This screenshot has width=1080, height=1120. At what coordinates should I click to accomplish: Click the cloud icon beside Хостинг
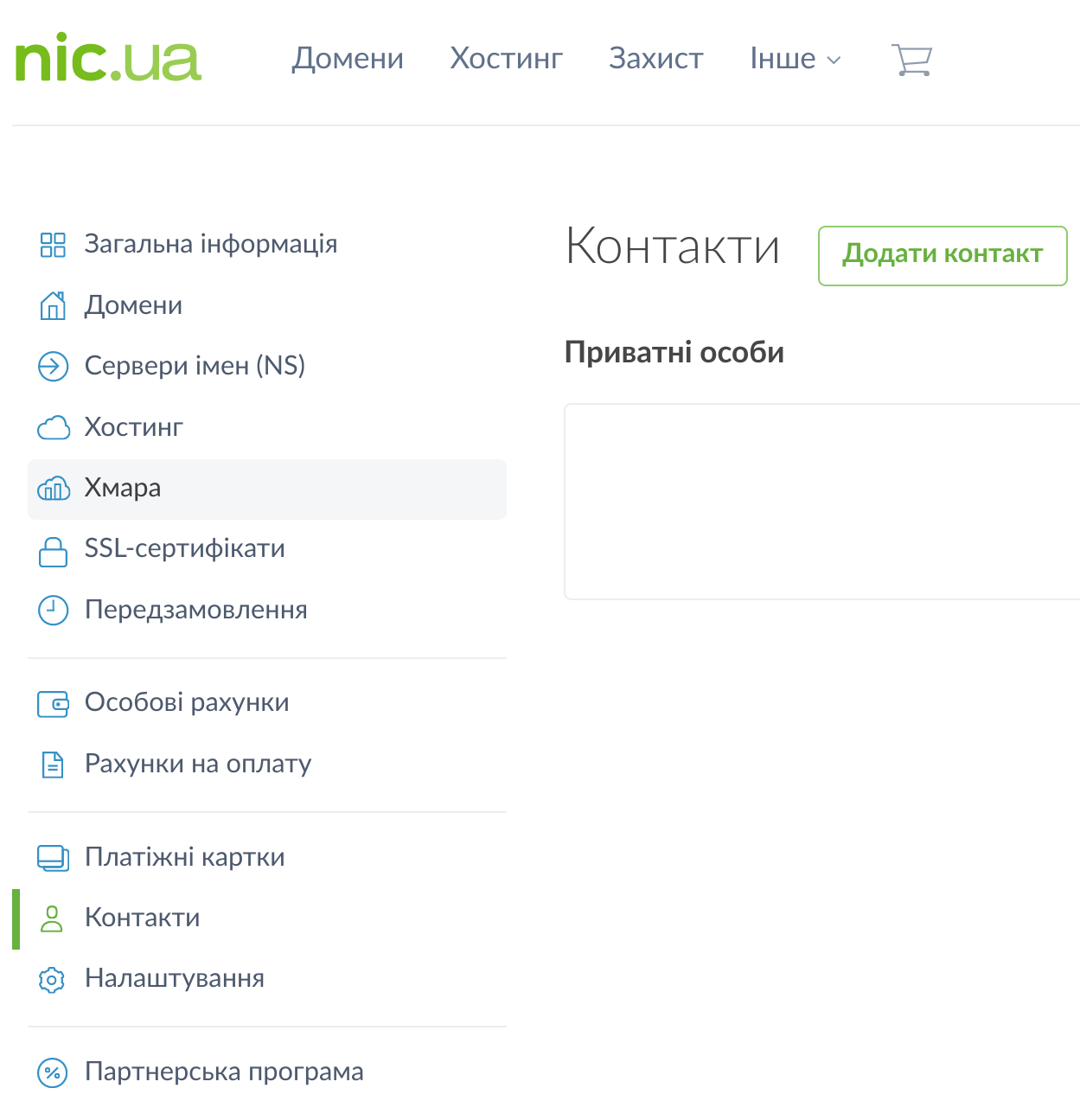53,427
